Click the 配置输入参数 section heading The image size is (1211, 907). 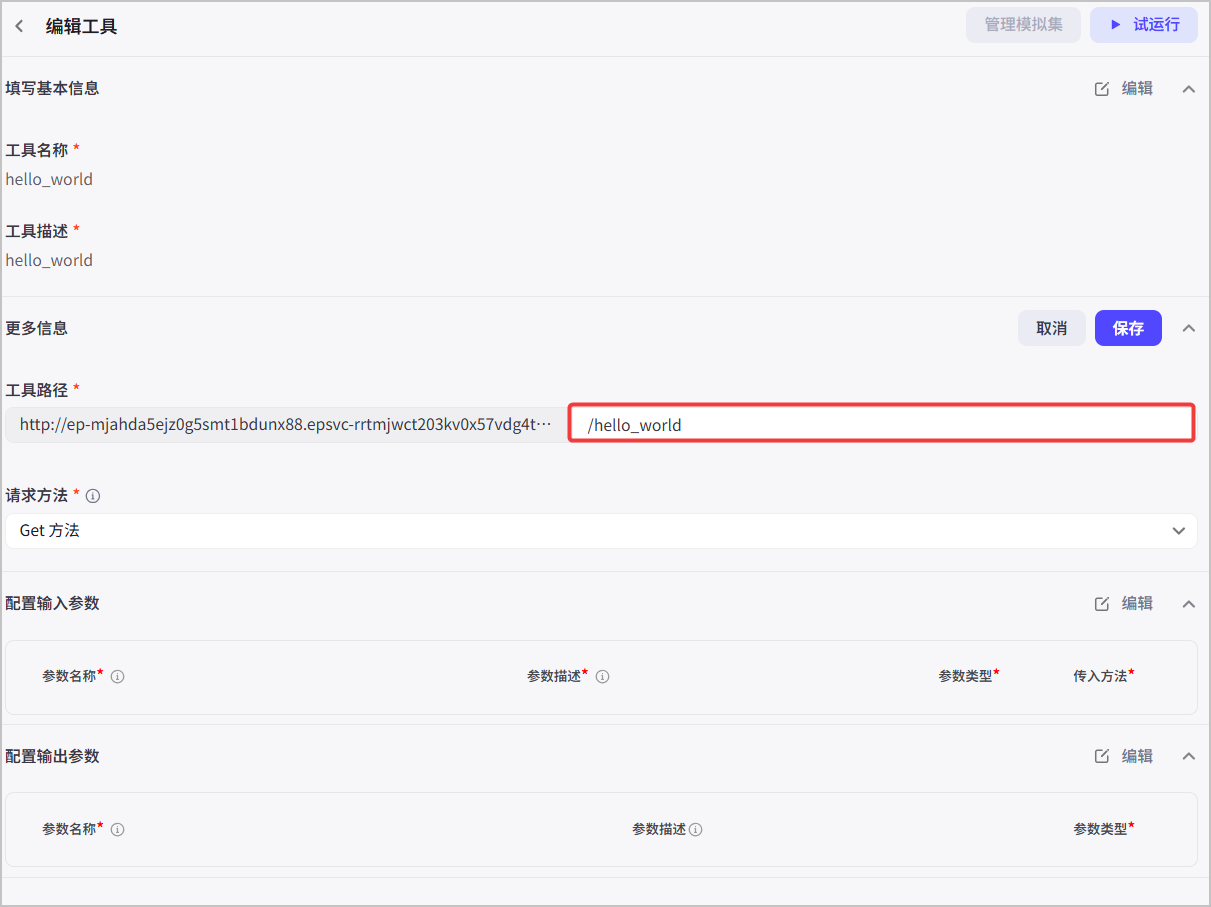pos(52,604)
